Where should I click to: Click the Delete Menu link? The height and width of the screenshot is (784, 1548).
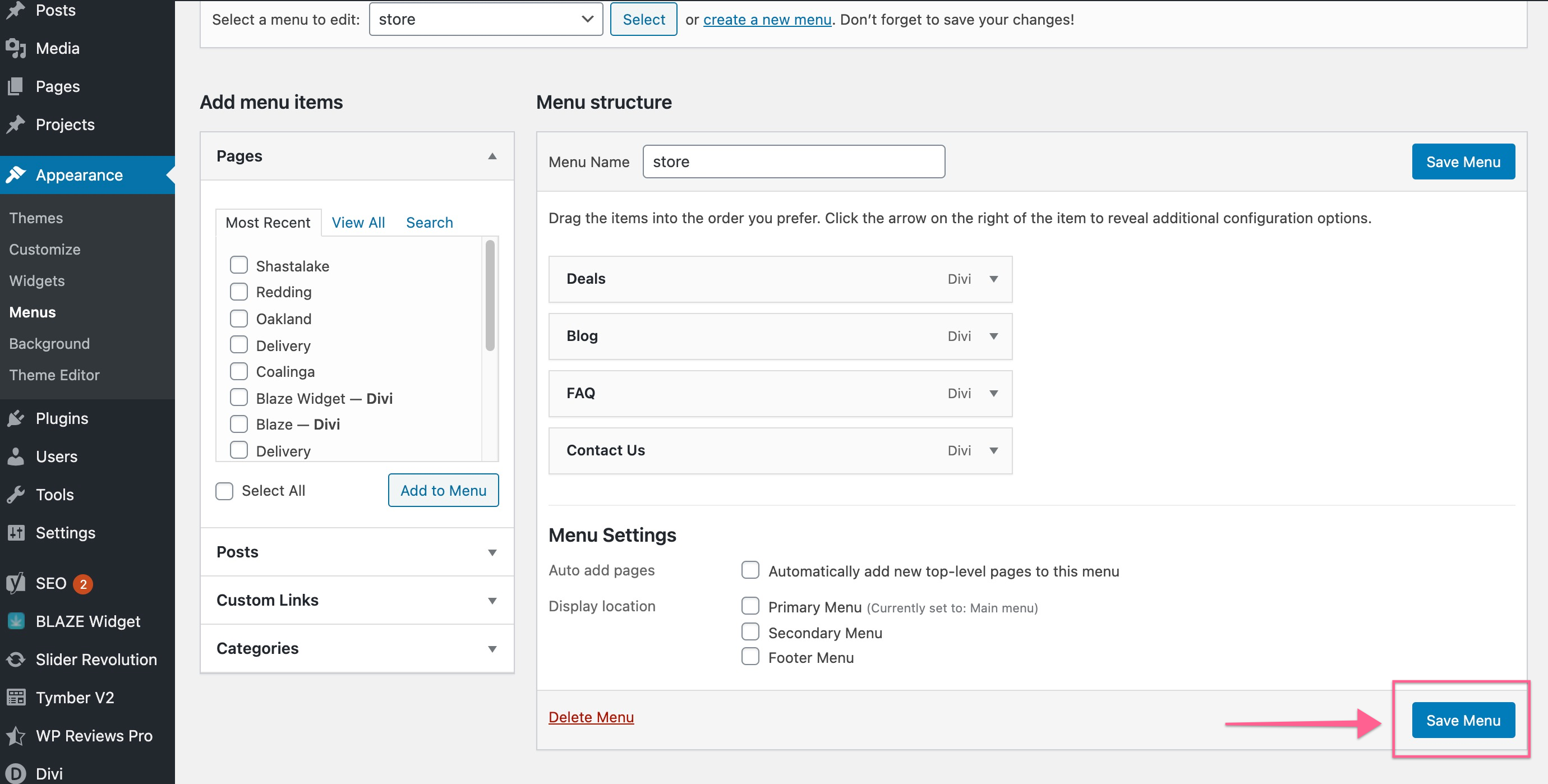tap(591, 717)
